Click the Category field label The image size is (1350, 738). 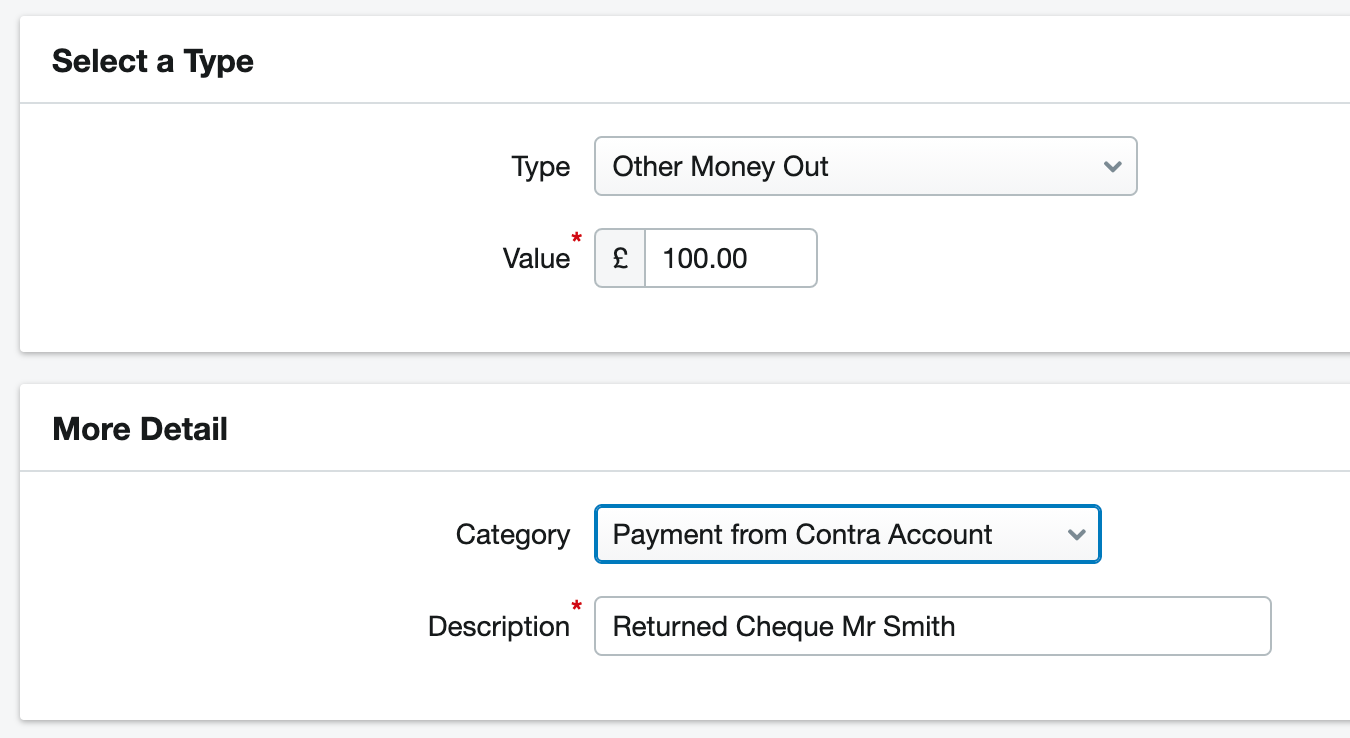pyautogui.click(x=512, y=535)
